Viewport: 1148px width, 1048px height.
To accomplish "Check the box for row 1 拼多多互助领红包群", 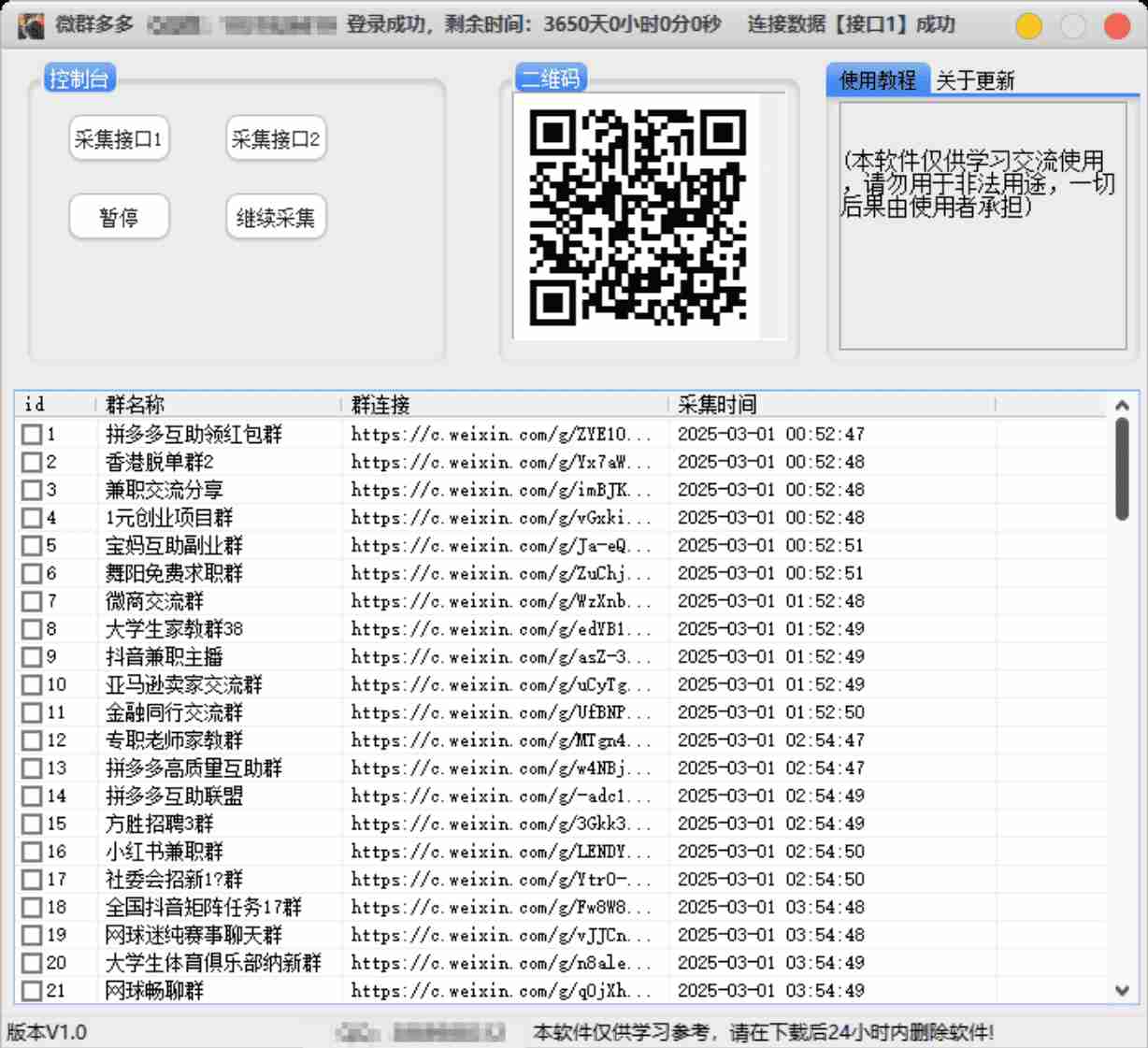I will (32, 434).
